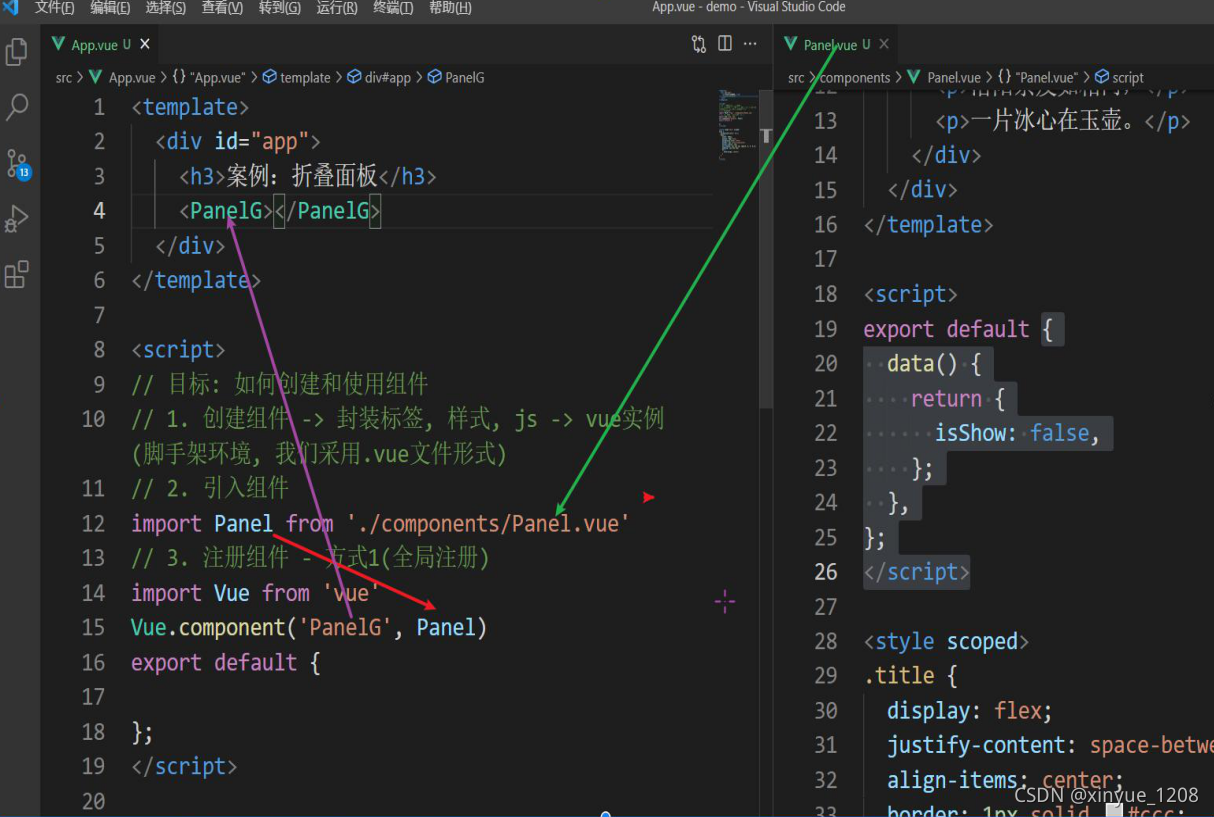Viewport: 1214px width, 817px height.
Task: Switch to the Panel.vue editor tab
Action: click(x=836, y=44)
